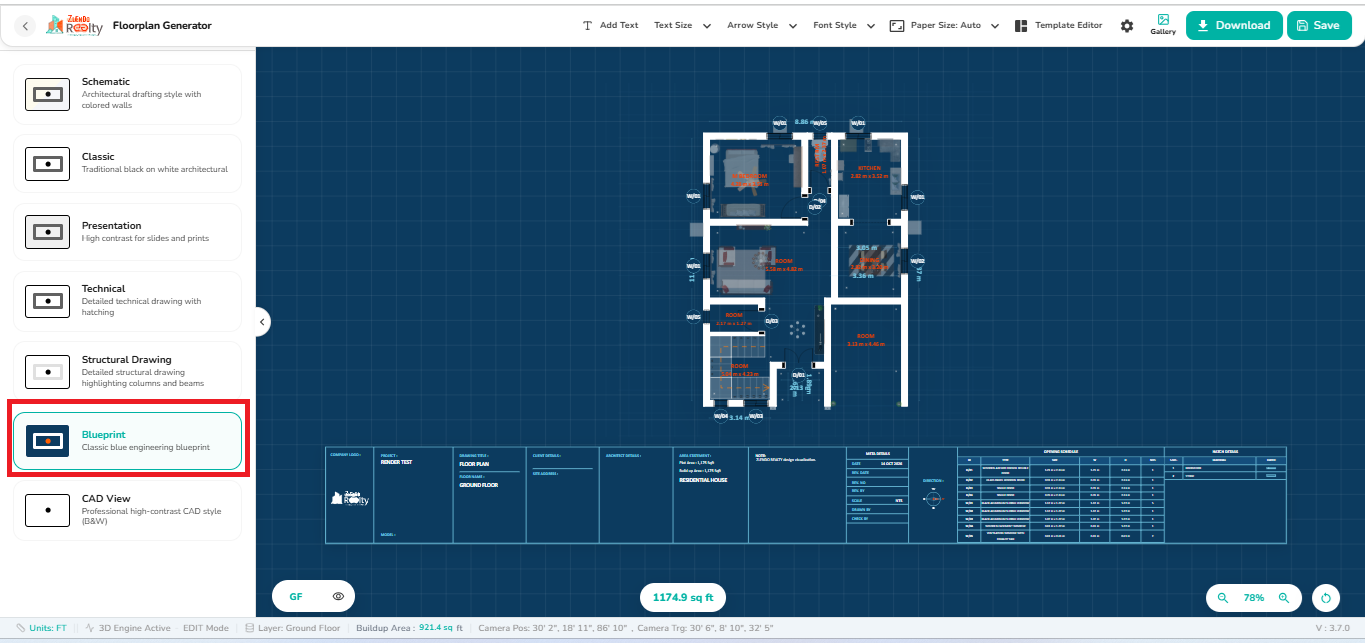
Task: Open the Gallery
Action: tap(1163, 25)
